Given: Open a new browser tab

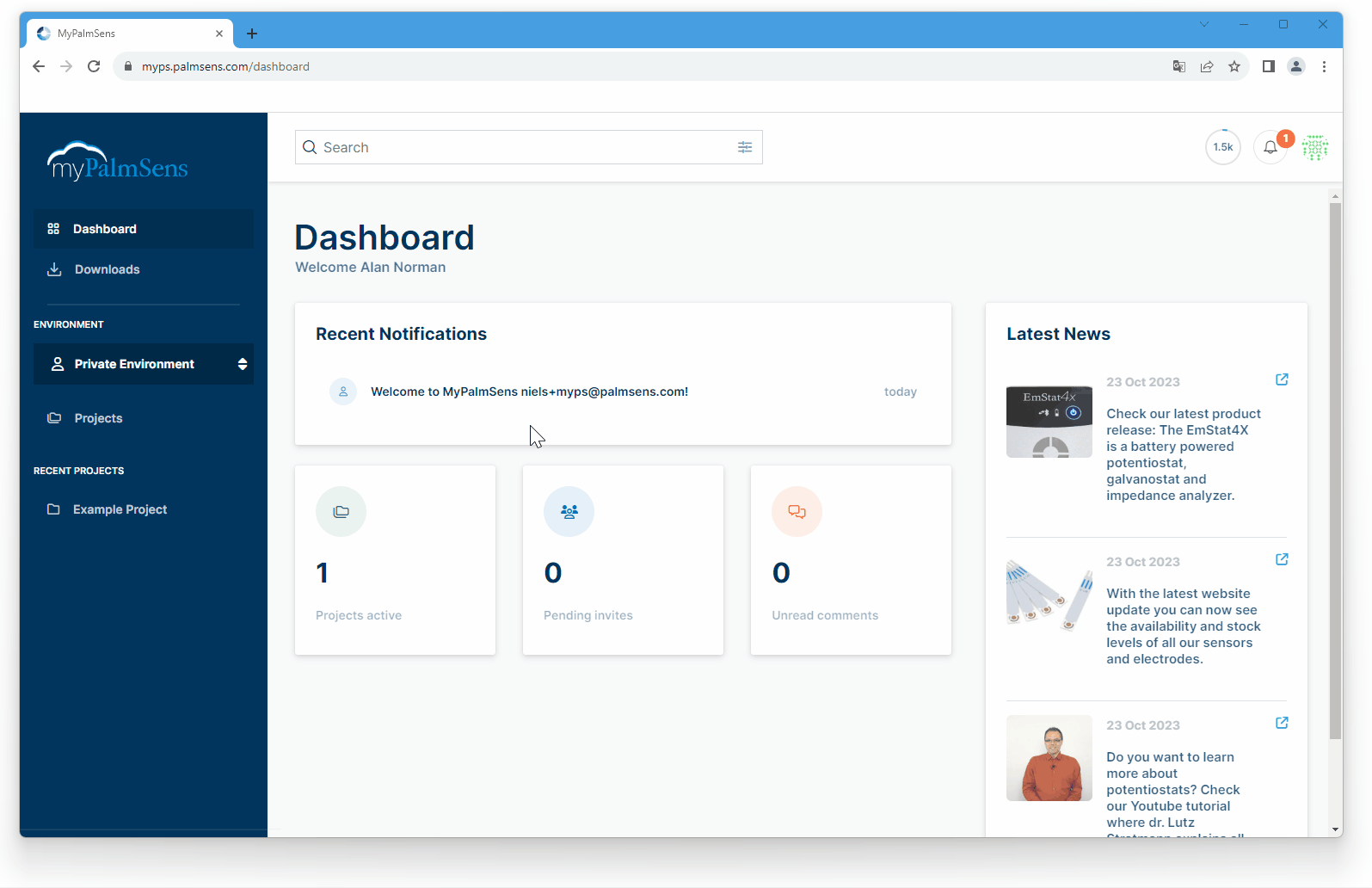Looking at the screenshot, I should [x=252, y=34].
